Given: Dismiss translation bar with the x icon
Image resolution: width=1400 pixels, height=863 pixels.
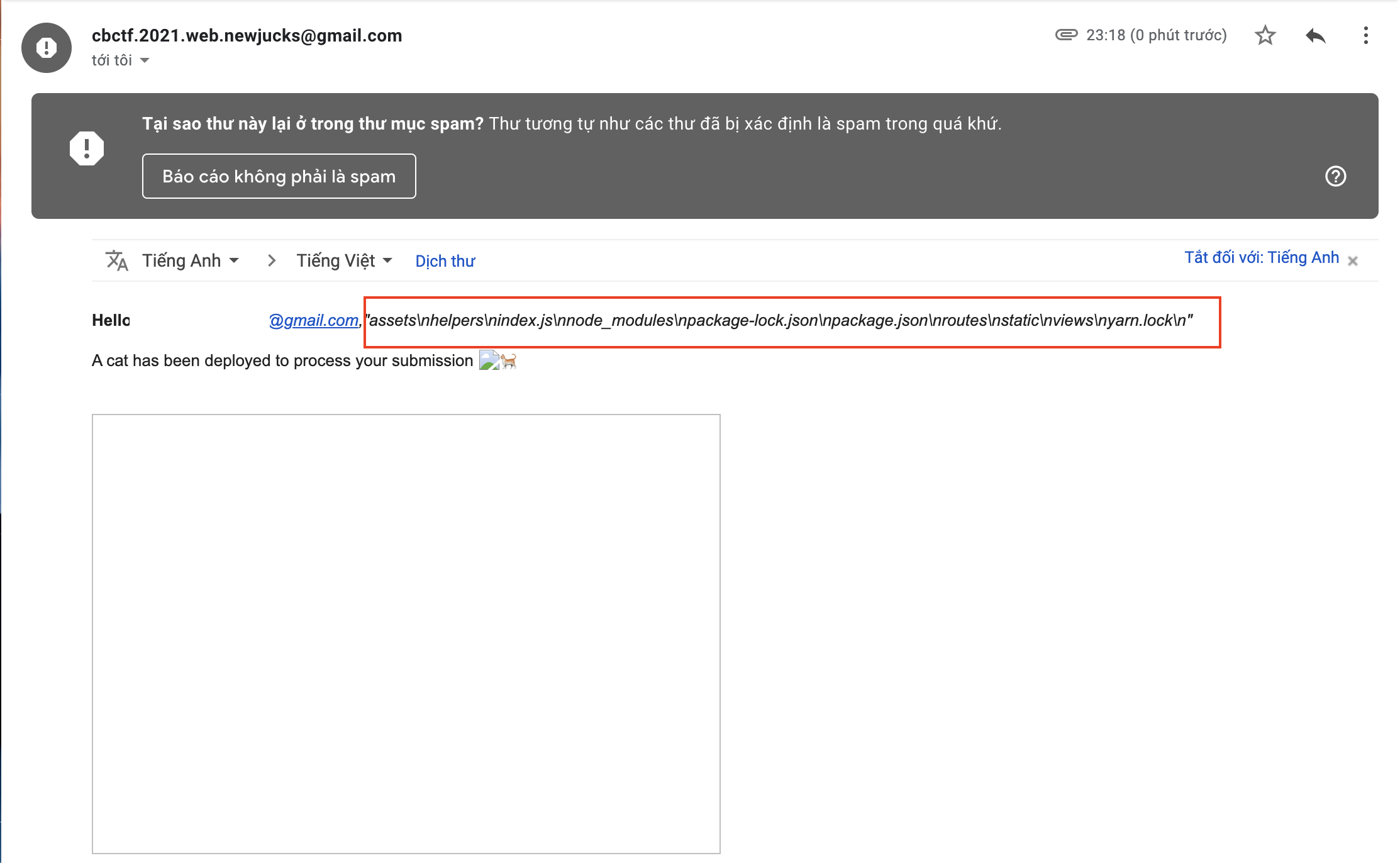Looking at the screenshot, I should tap(1353, 261).
